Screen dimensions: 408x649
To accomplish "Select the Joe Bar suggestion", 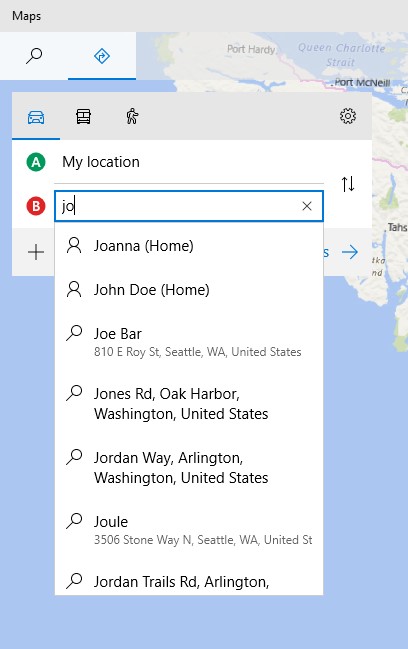I will coord(189,342).
